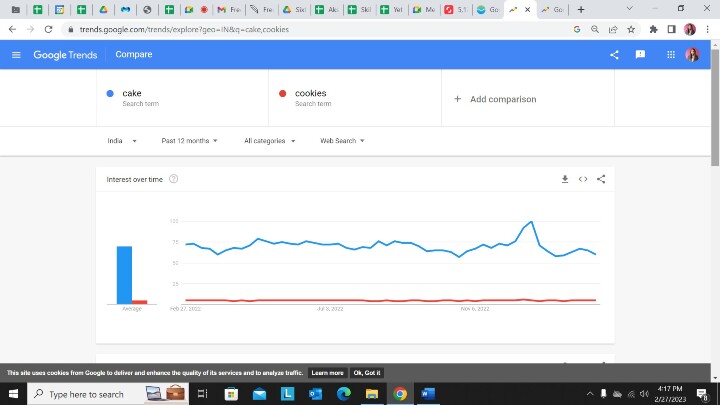Open Task View on the taskbar
Screen dimensions: 720x405
pos(202,394)
